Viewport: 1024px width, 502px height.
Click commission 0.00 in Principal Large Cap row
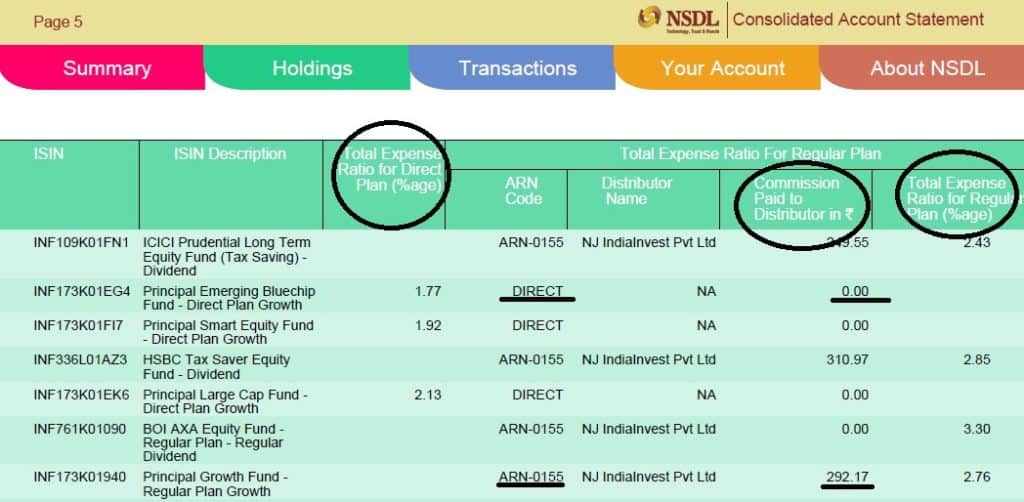(855, 395)
